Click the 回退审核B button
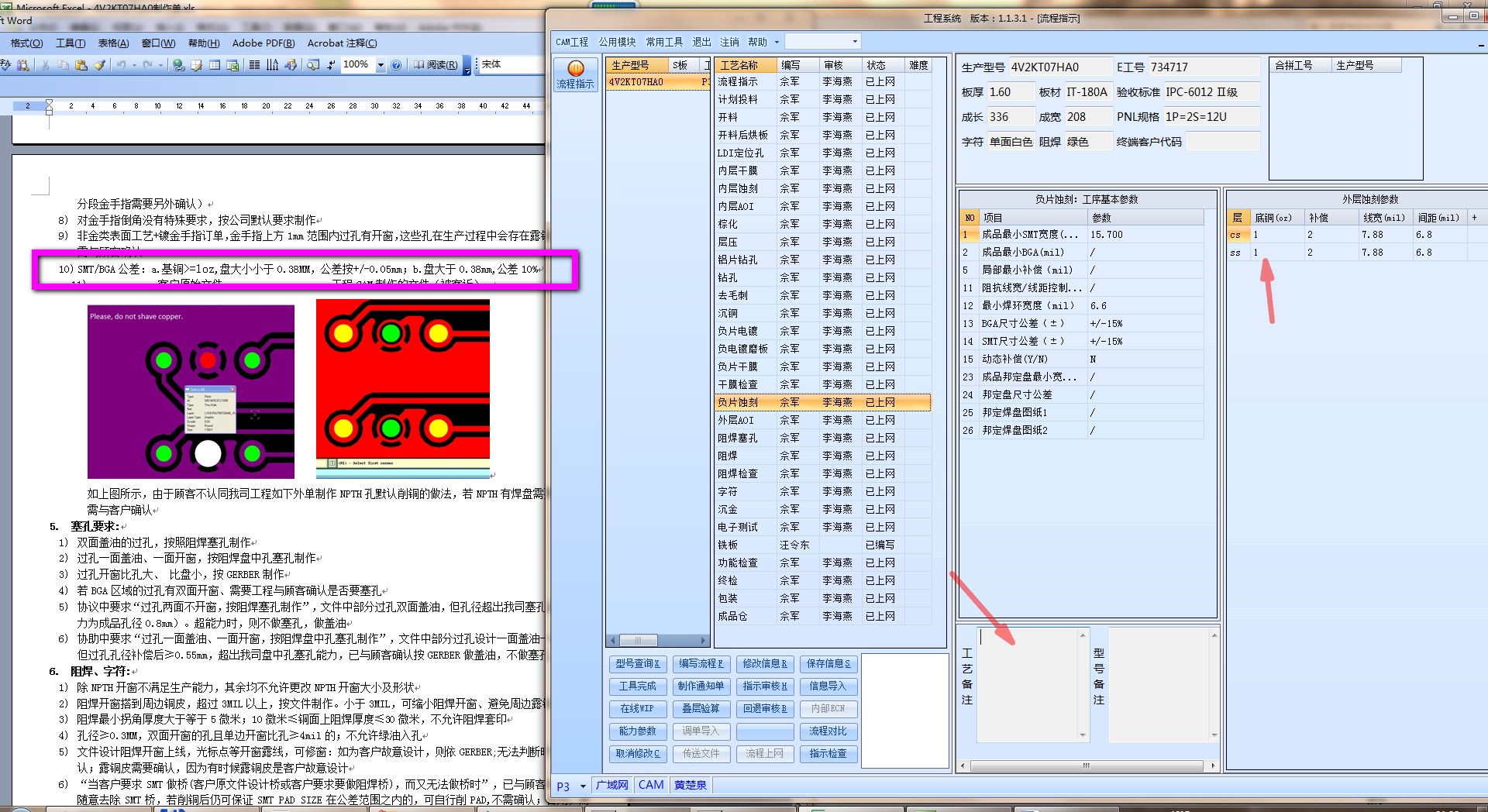The height and width of the screenshot is (812, 1488). pyautogui.click(x=764, y=708)
